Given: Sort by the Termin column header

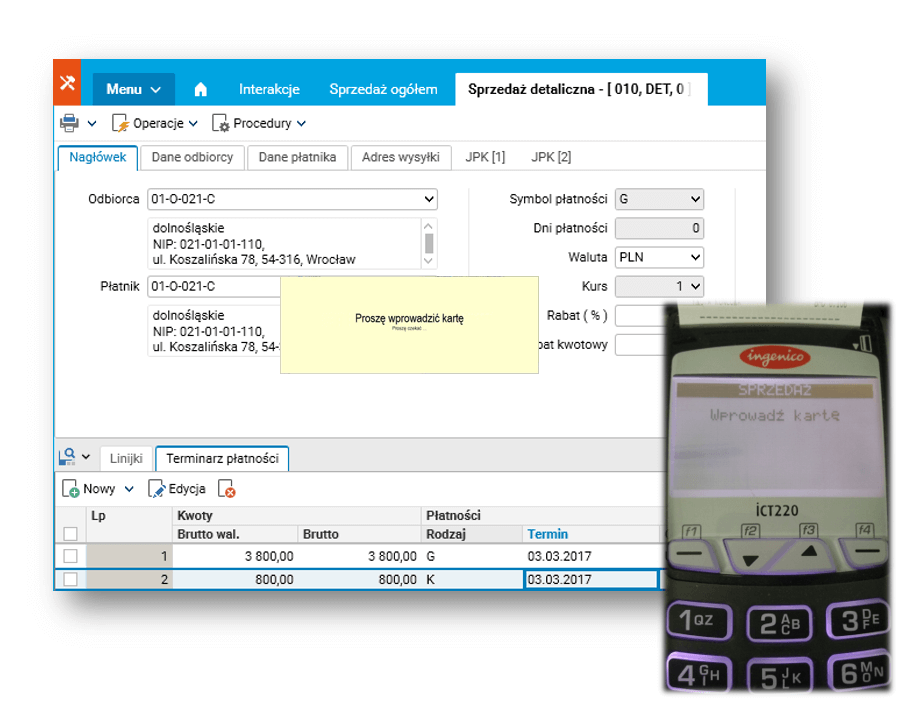Looking at the screenshot, I should coord(591,534).
